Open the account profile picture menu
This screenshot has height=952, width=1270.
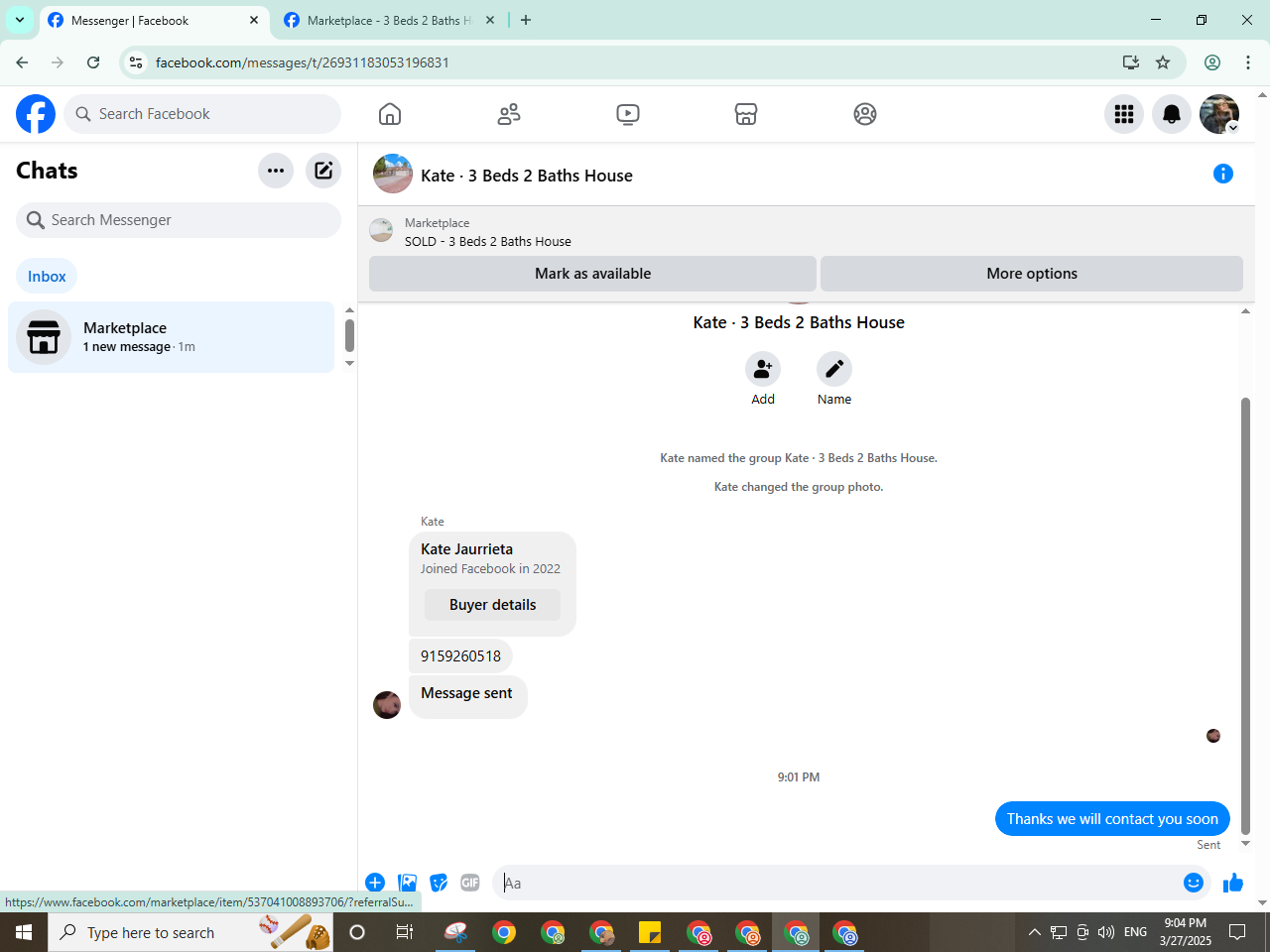click(1219, 114)
